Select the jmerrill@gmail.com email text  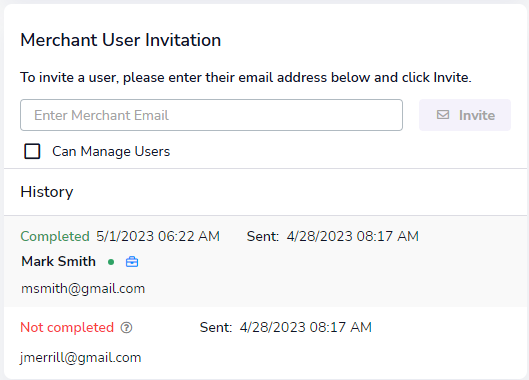pos(80,358)
